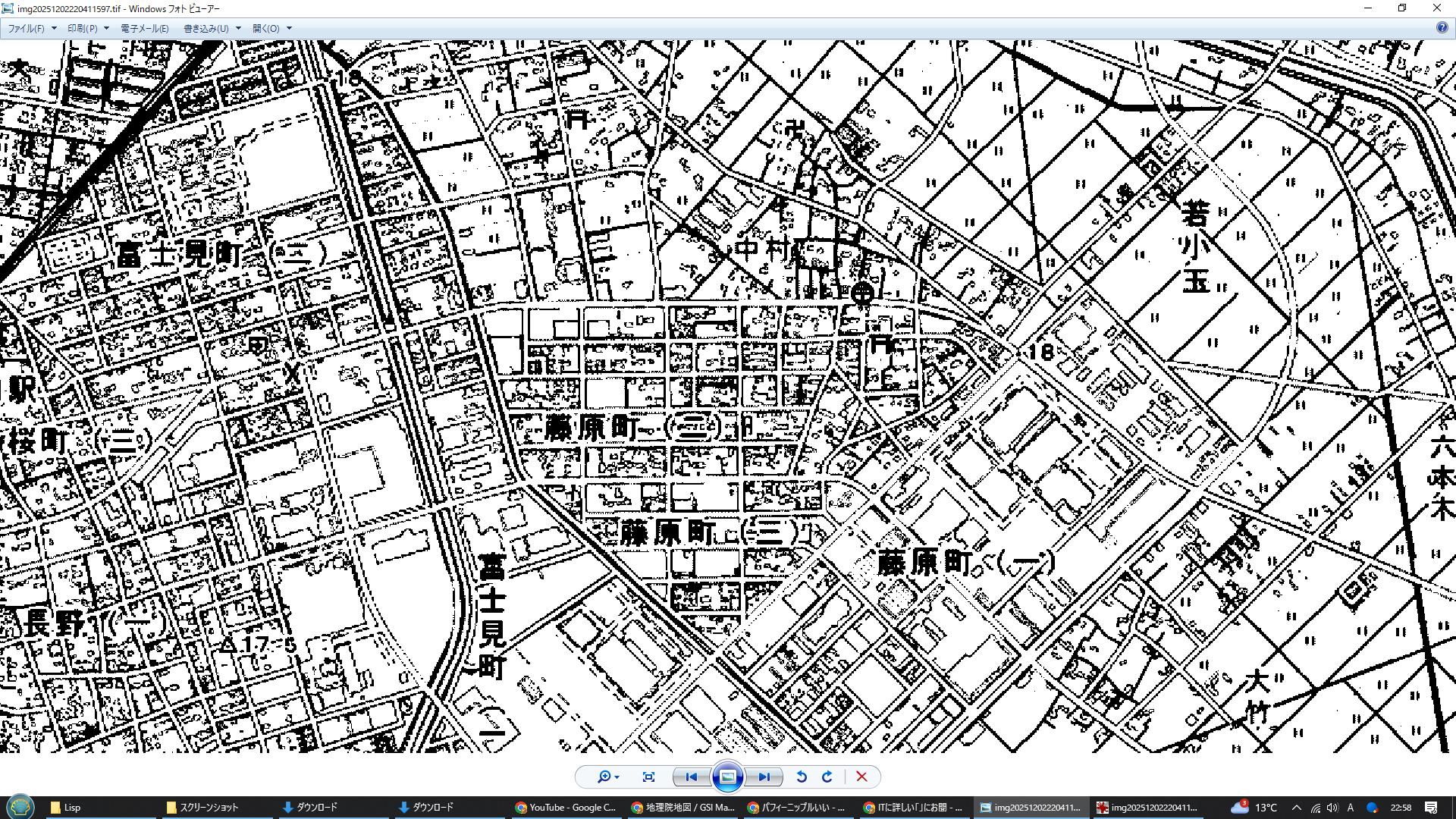Image resolution: width=1456 pixels, height=819 pixels.
Task: Toggle the IME input mode A indicator
Action: [x=1352, y=808]
